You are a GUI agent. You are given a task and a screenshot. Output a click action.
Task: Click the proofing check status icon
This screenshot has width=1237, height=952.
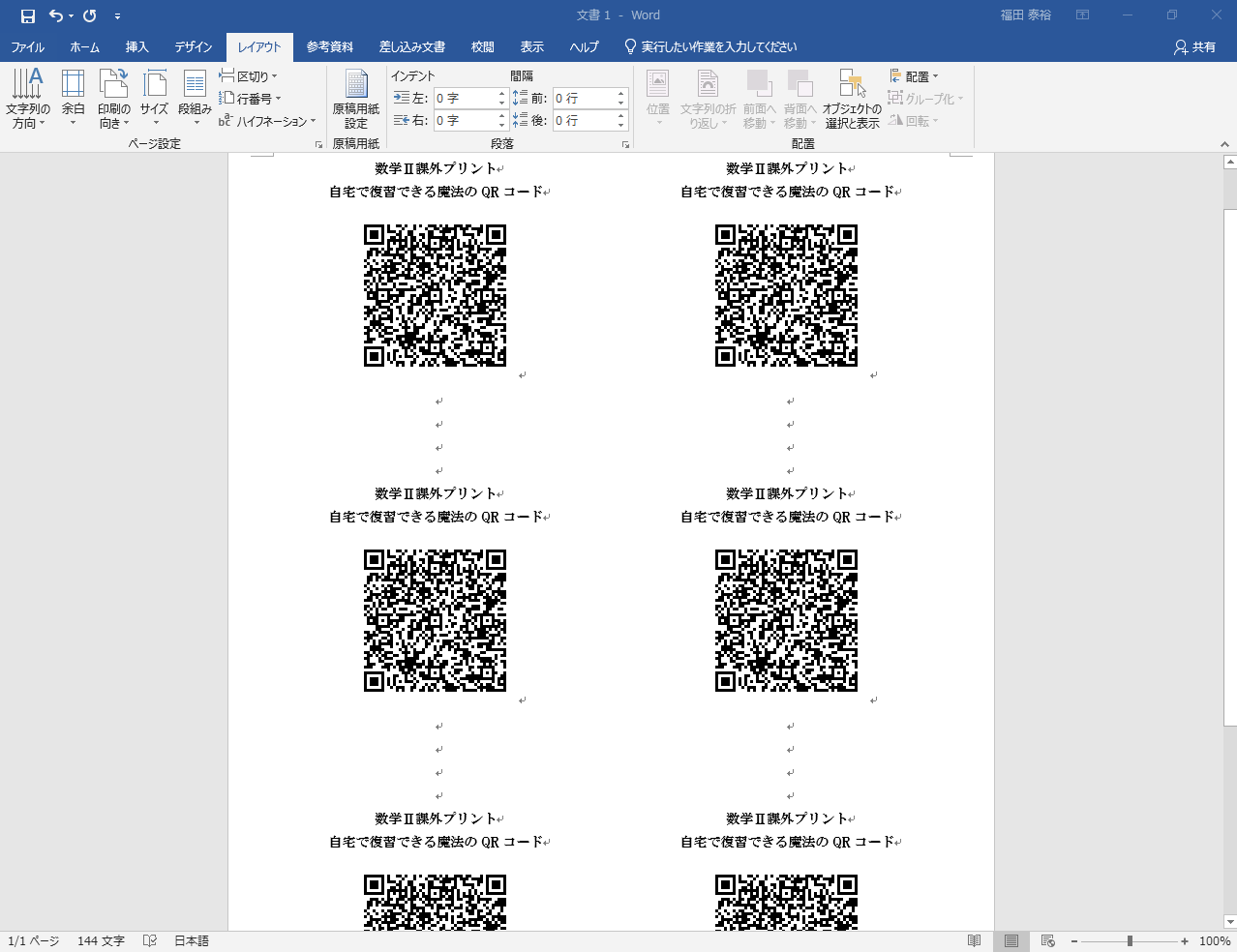point(150,941)
